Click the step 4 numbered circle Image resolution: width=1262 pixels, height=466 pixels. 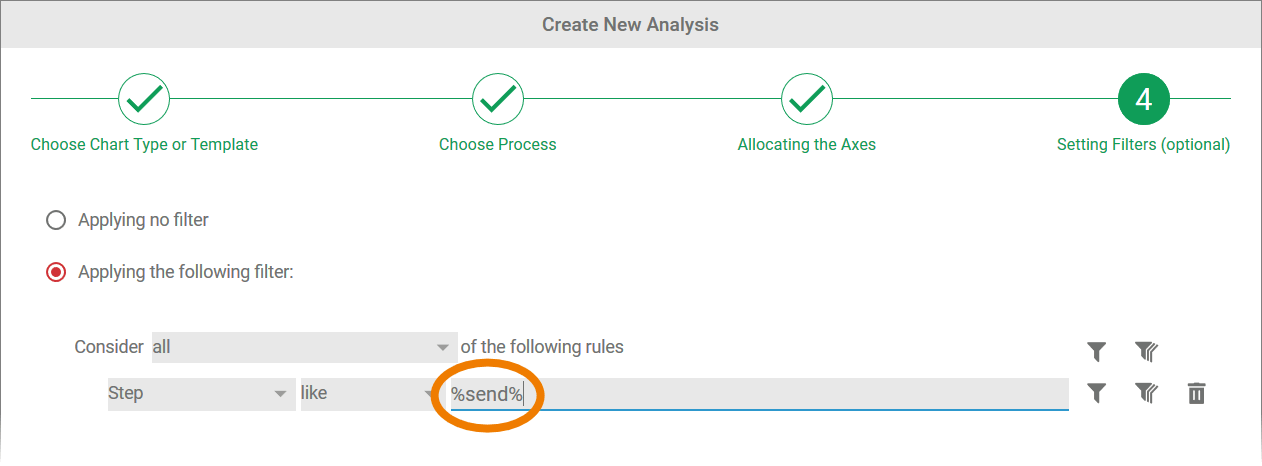(x=1144, y=99)
